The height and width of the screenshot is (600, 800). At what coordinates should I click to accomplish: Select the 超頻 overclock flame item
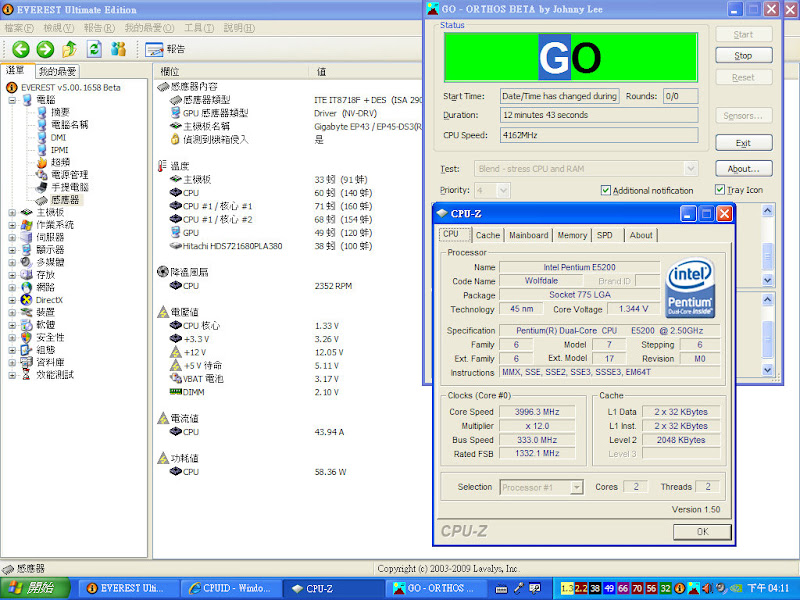click(x=59, y=162)
